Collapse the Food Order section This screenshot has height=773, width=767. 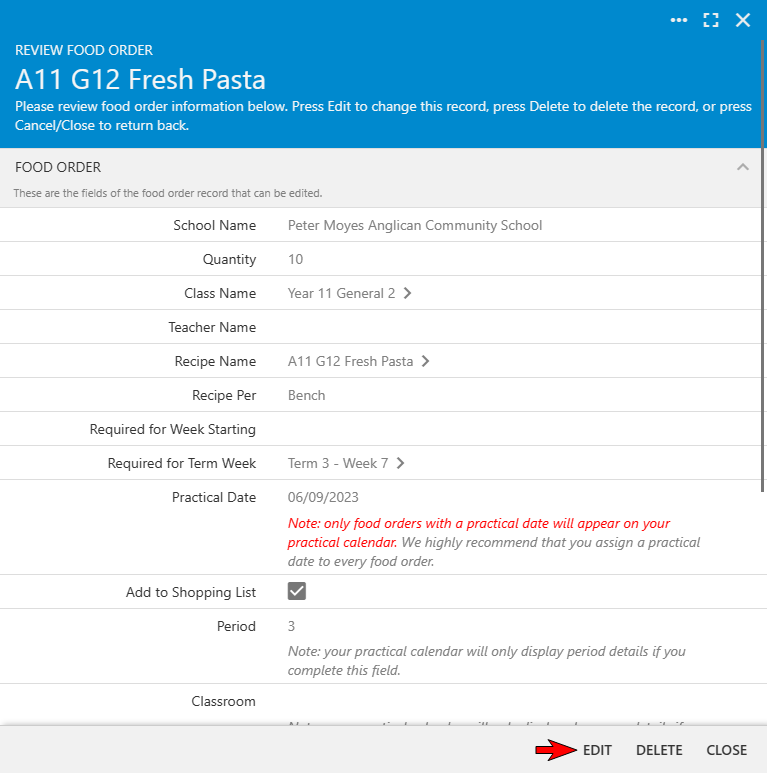742,167
